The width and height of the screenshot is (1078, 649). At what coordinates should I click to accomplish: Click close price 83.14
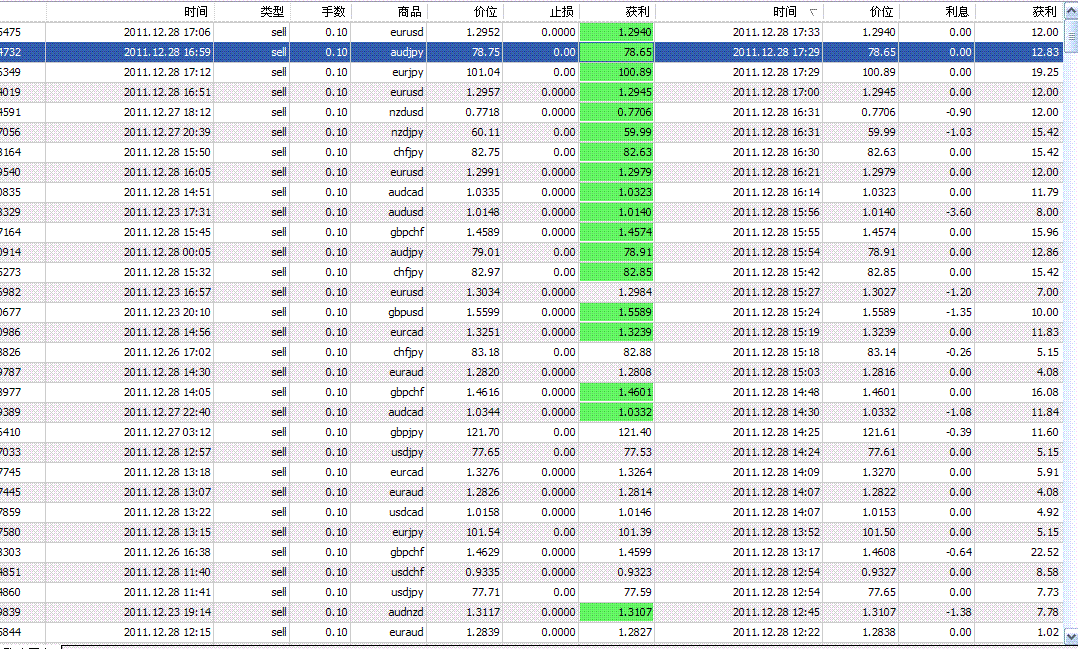882,352
